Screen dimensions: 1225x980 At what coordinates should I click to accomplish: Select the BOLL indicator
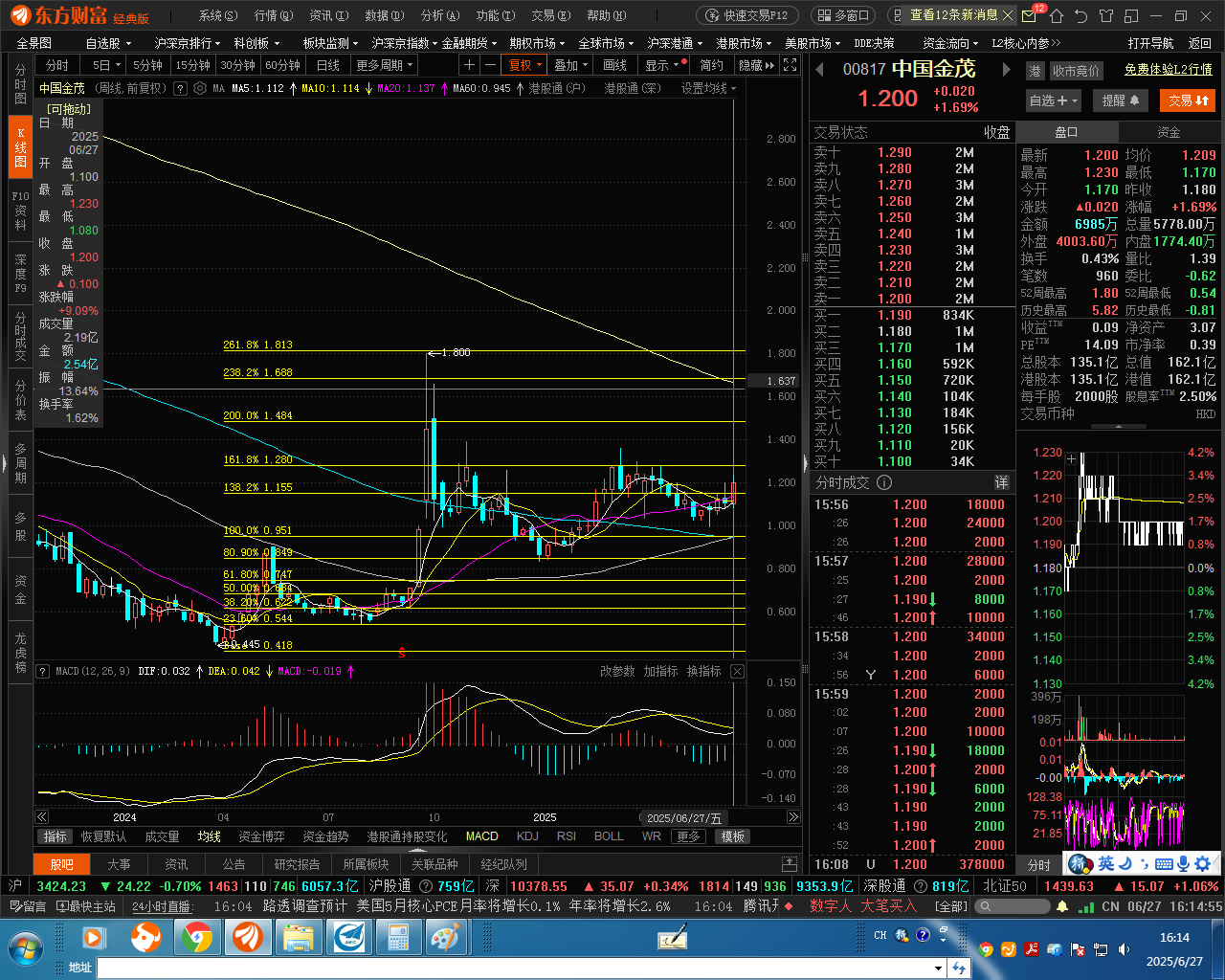[609, 836]
